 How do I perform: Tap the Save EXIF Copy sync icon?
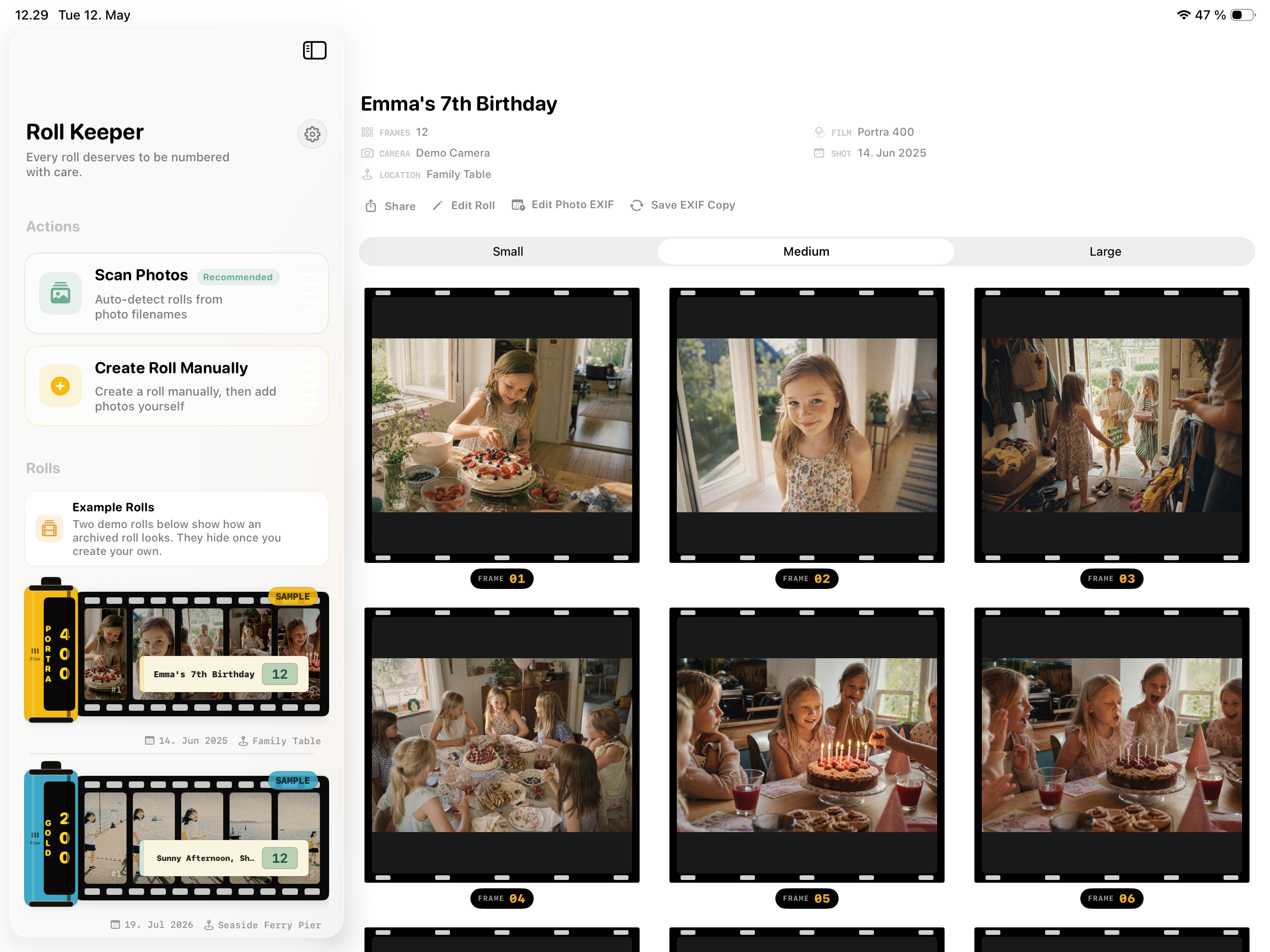[x=636, y=205]
